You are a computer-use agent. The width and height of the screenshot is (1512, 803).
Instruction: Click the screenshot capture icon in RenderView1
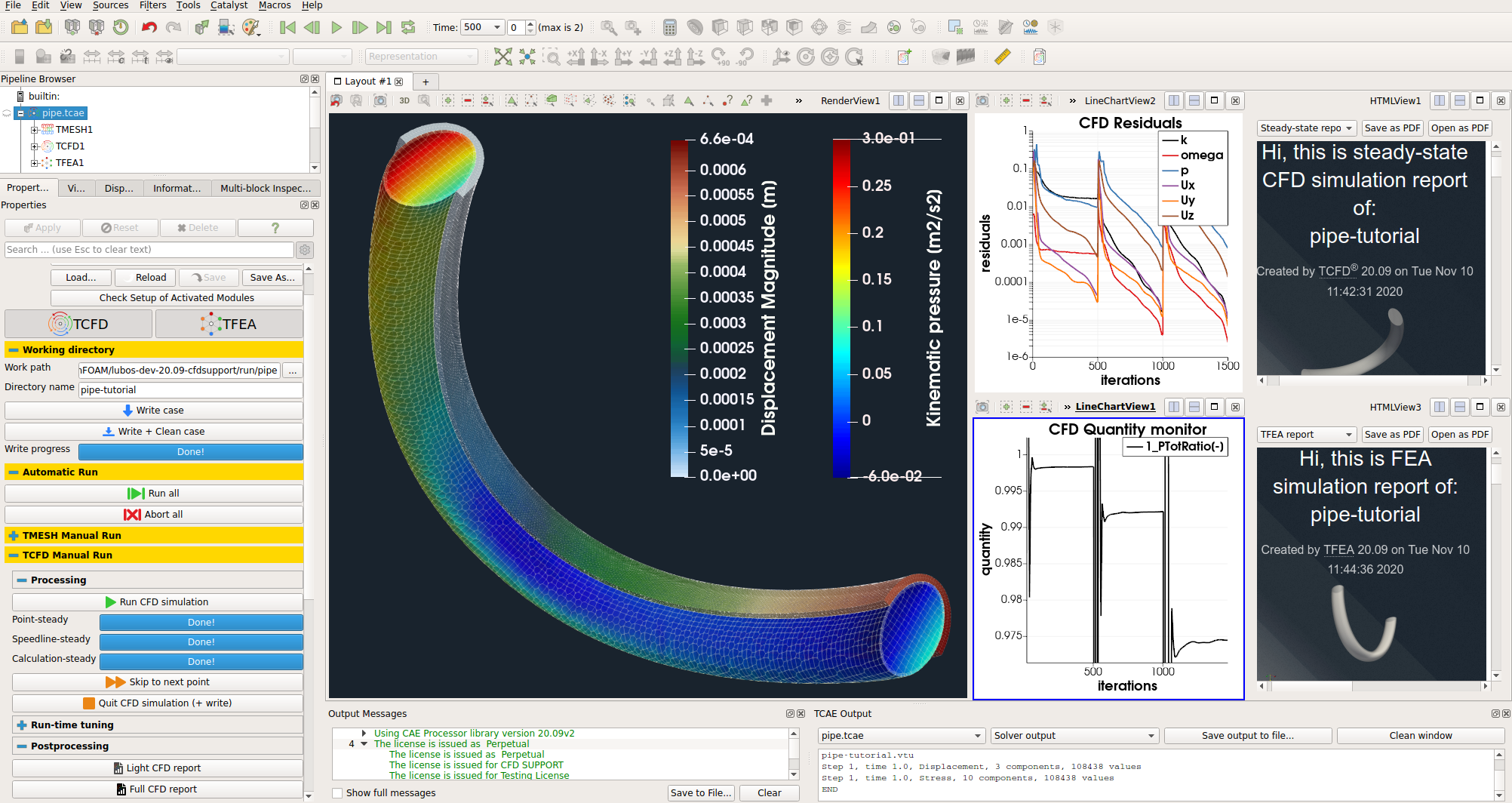coord(380,100)
